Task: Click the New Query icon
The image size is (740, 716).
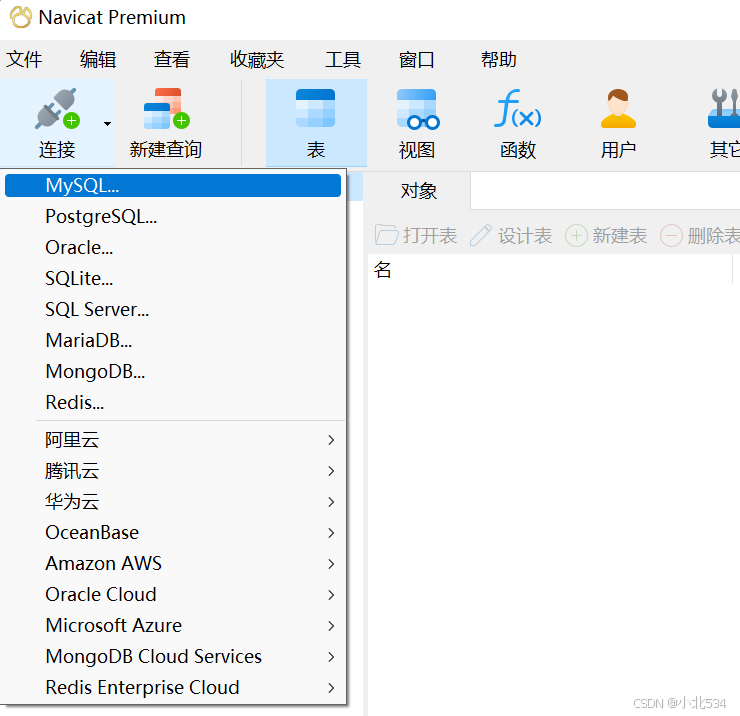Action: pos(167,109)
